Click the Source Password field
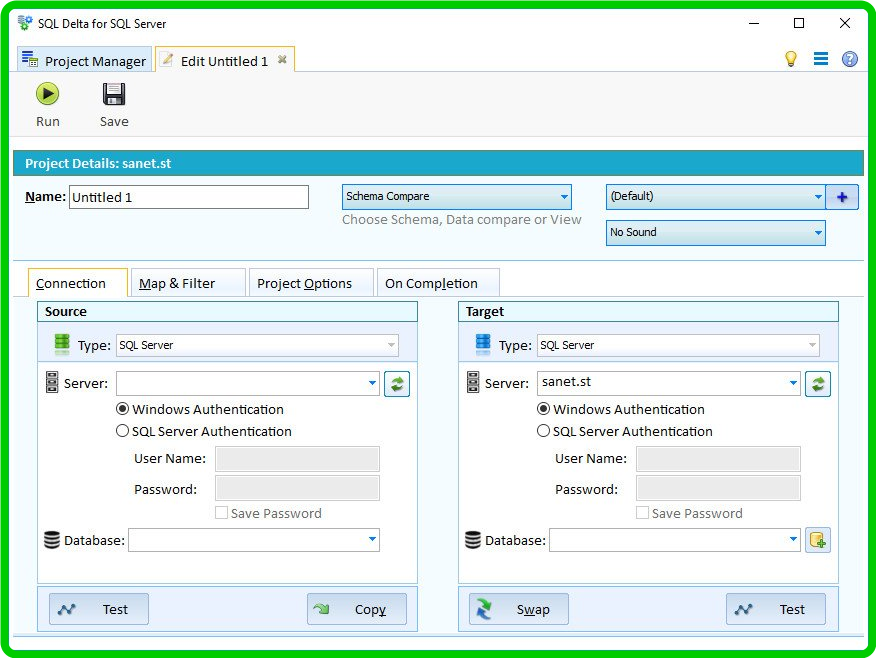 (x=297, y=488)
